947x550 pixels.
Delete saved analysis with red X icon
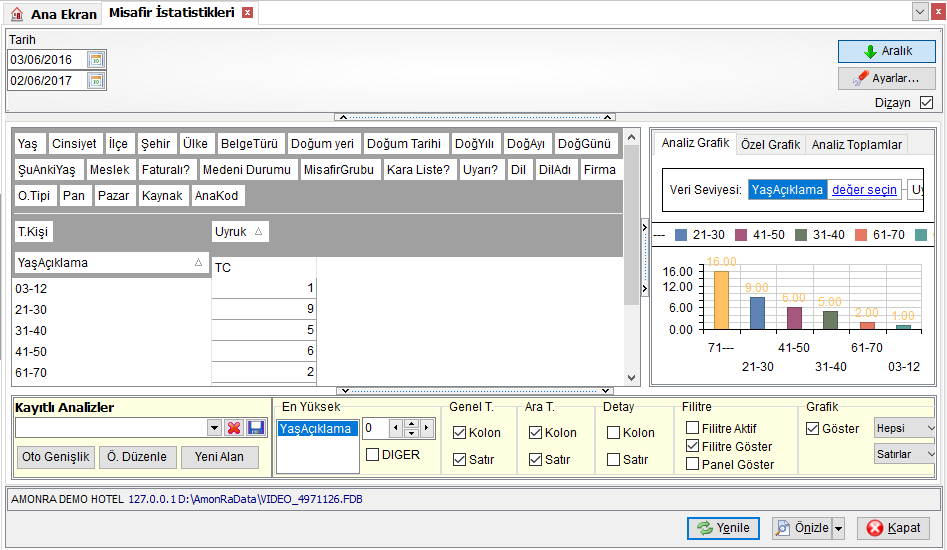click(x=234, y=428)
